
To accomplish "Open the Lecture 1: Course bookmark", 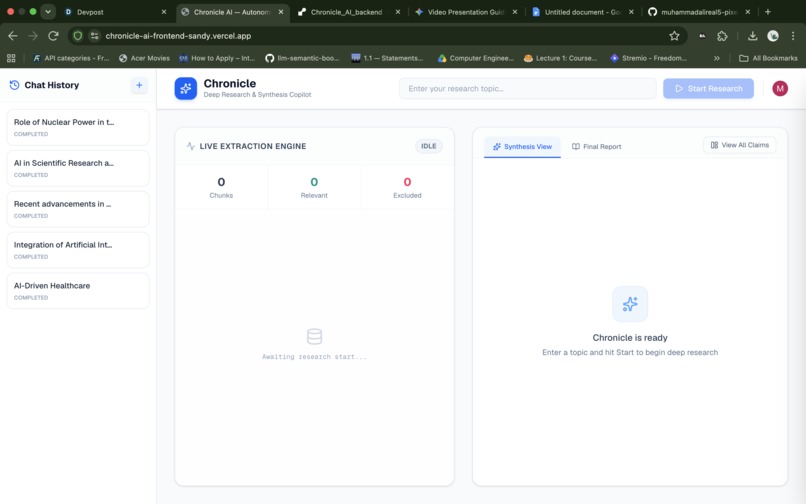I will (x=560, y=58).
